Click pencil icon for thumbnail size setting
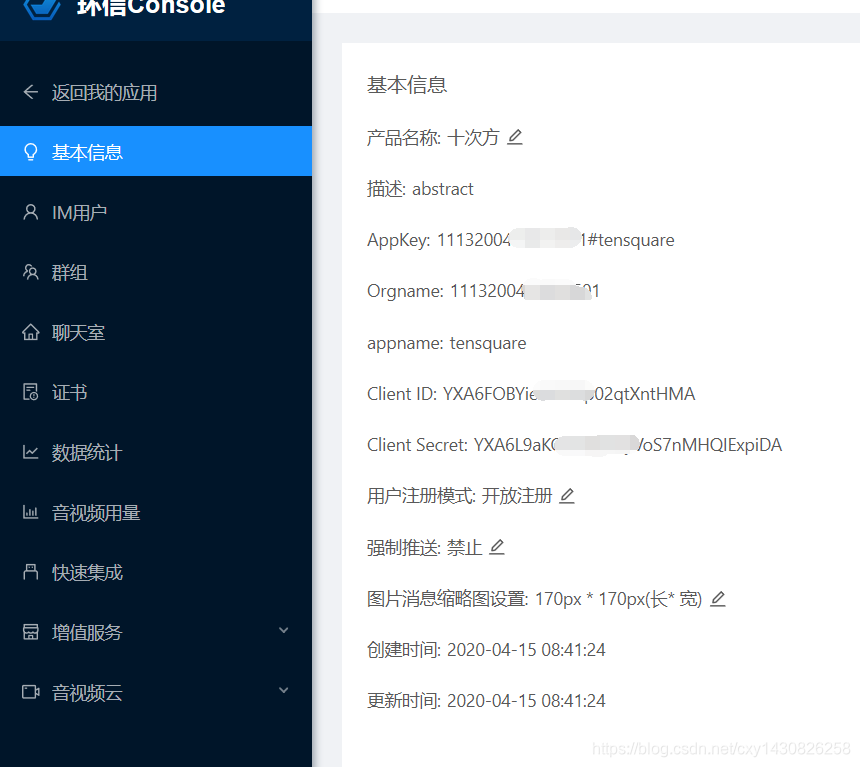The image size is (860, 767). point(718,599)
